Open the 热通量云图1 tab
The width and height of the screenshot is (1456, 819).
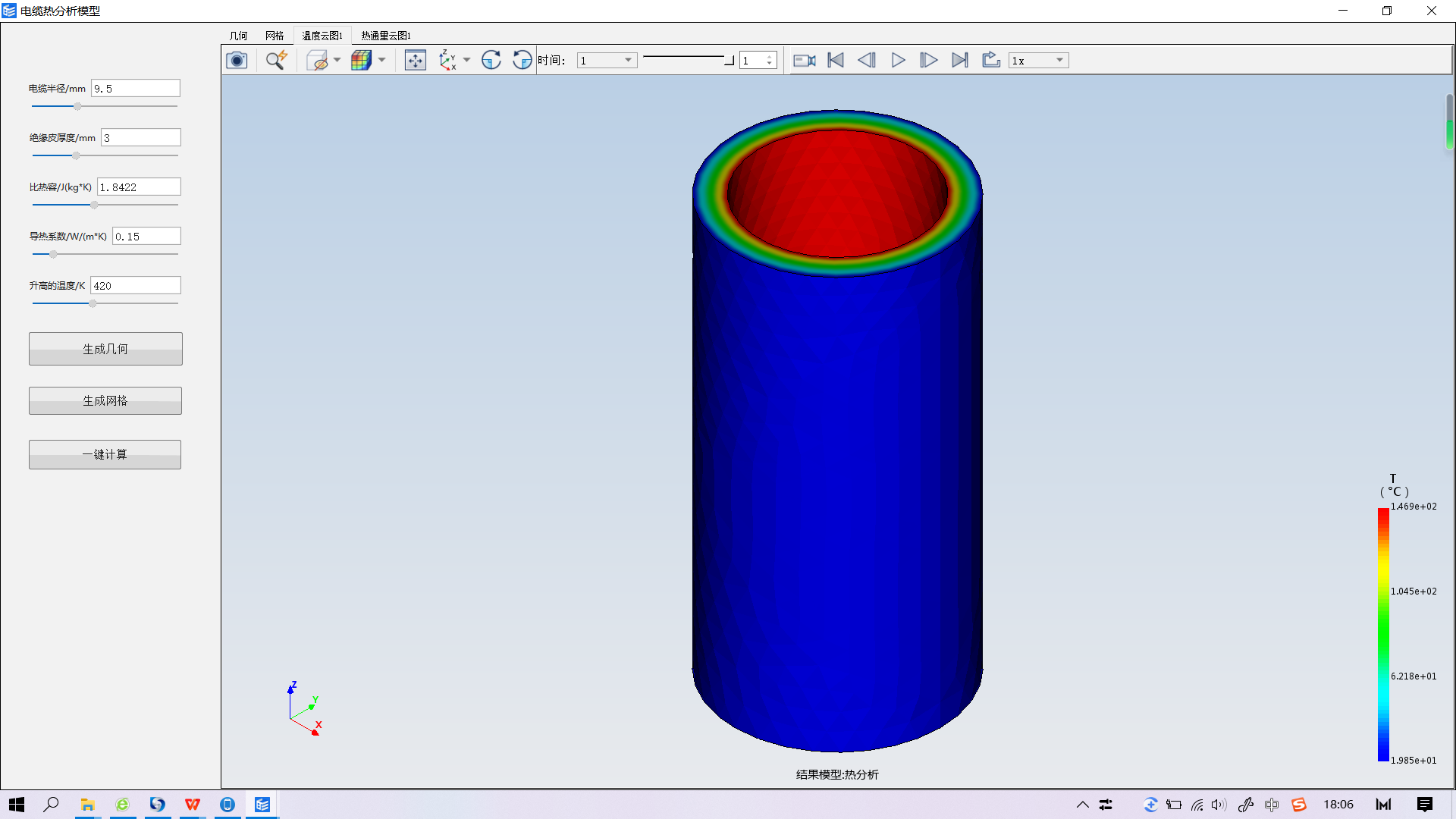tap(386, 36)
